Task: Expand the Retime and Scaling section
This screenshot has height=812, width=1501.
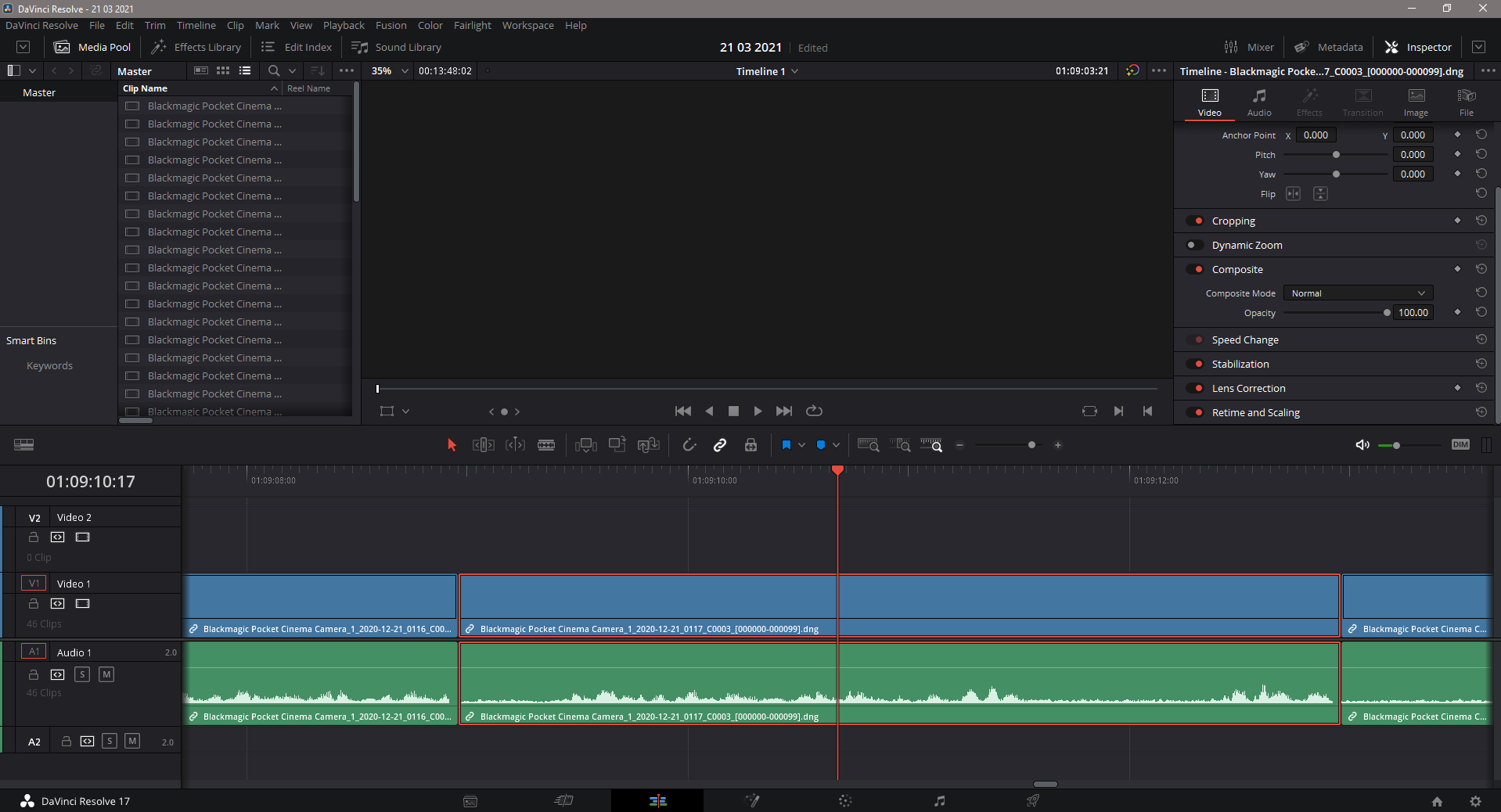Action: tap(1255, 412)
